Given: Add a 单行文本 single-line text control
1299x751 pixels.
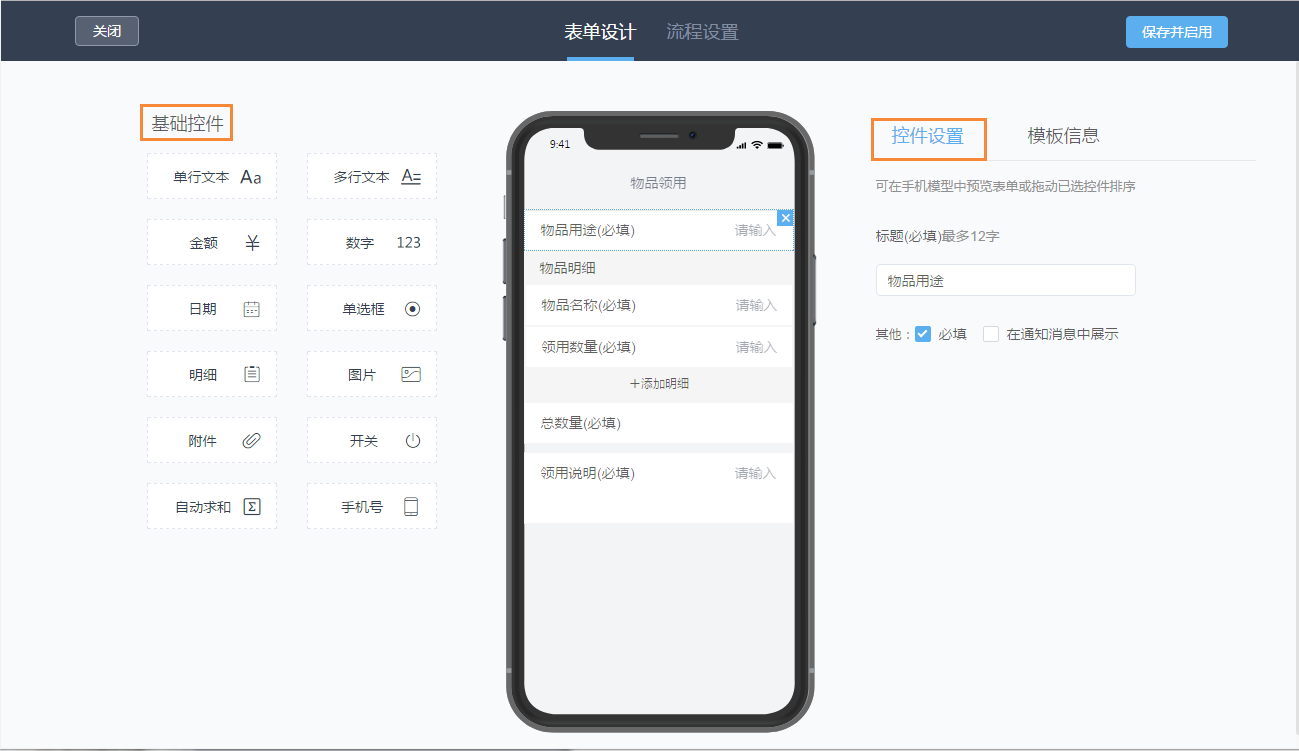Looking at the screenshot, I should [x=211, y=176].
